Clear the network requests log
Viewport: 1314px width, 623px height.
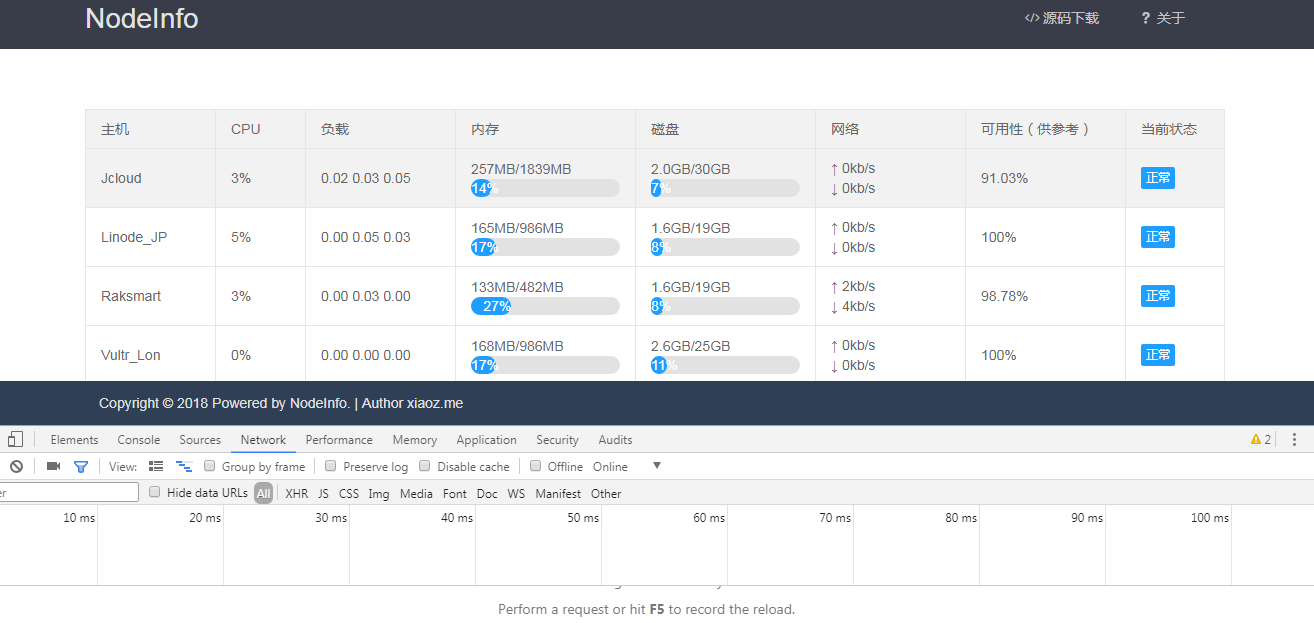[x=15, y=466]
